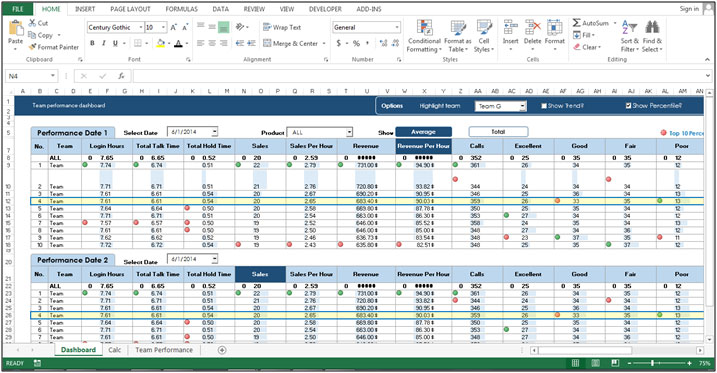The height and width of the screenshot is (373, 717).
Task: Click the Total button next to Average
Action: 498,132
